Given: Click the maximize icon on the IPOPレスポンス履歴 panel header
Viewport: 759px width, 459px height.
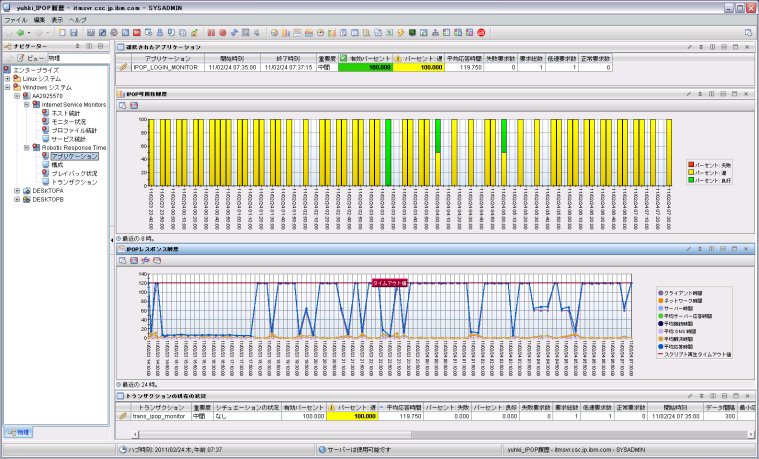Looking at the screenshot, I should (x=734, y=249).
